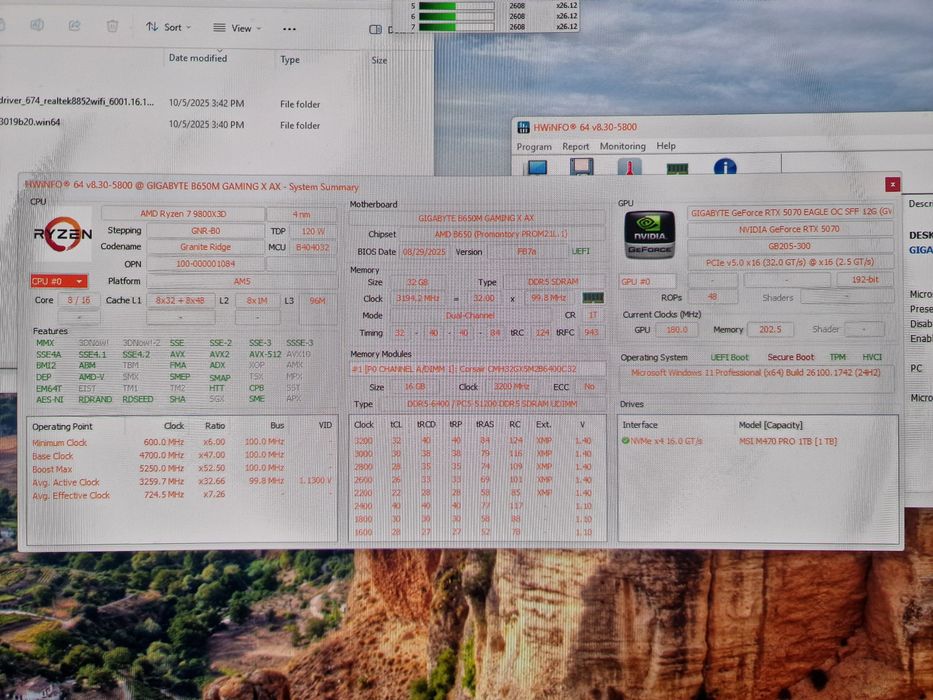
Task: Open the View dropdown in File Explorer
Action: tap(237, 28)
